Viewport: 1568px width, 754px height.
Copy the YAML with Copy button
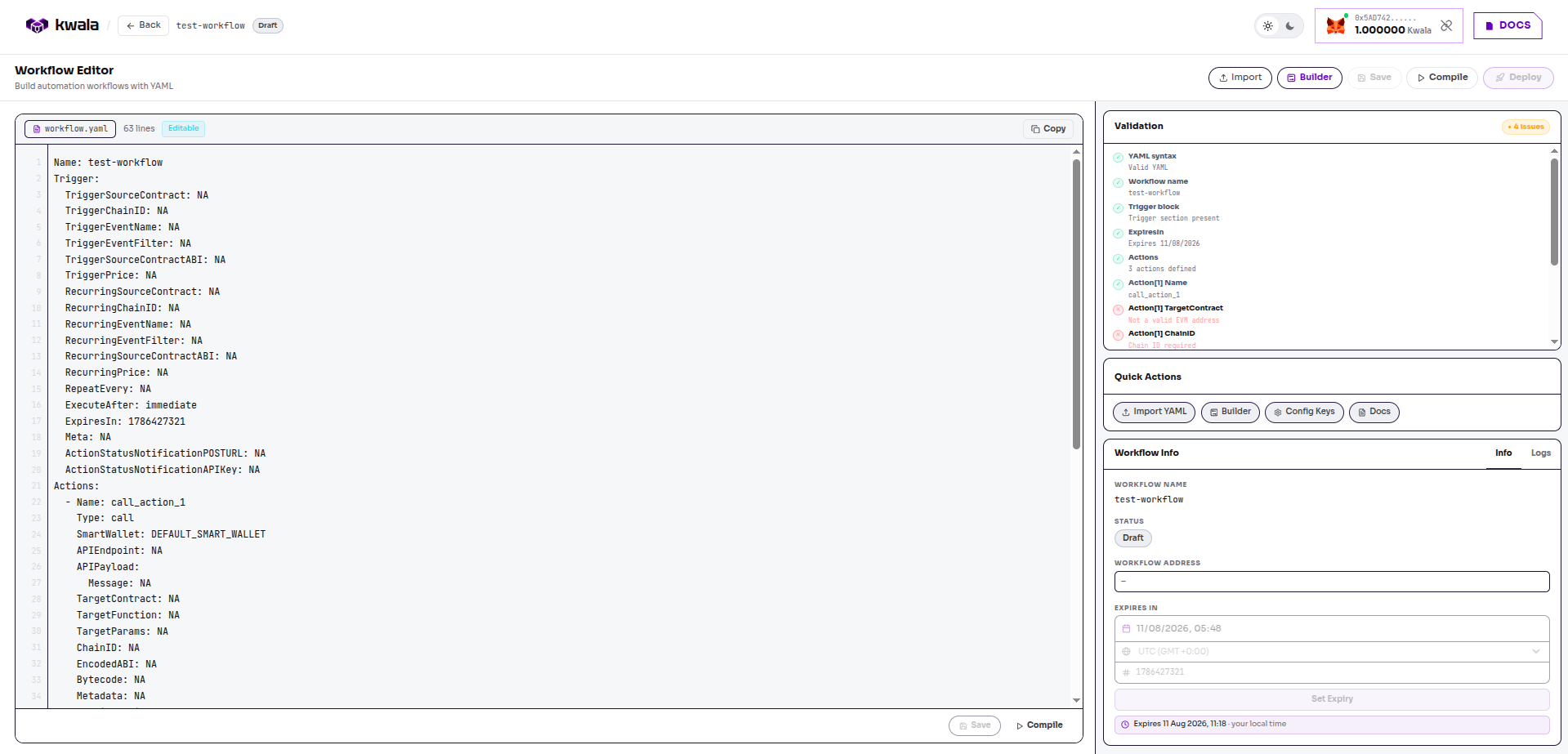tap(1048, 129)
